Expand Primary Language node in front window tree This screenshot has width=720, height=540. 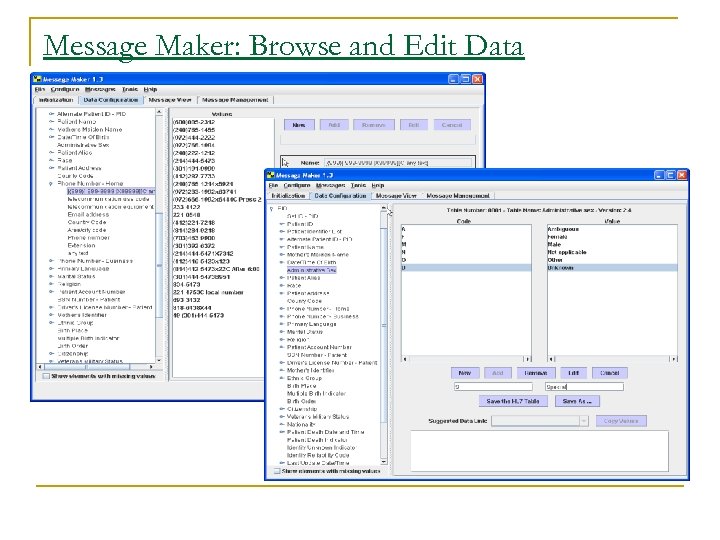(x=282, y=324)
